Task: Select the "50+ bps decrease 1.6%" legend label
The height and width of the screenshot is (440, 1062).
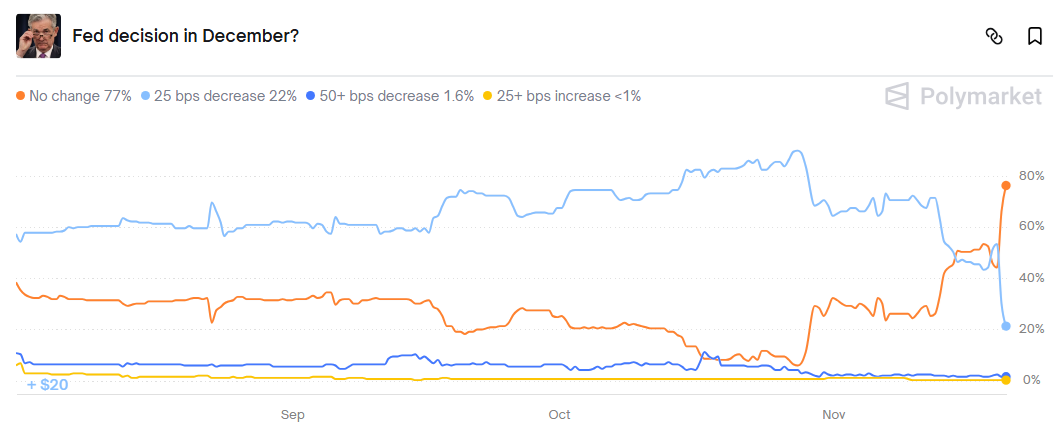Action: 397,96
